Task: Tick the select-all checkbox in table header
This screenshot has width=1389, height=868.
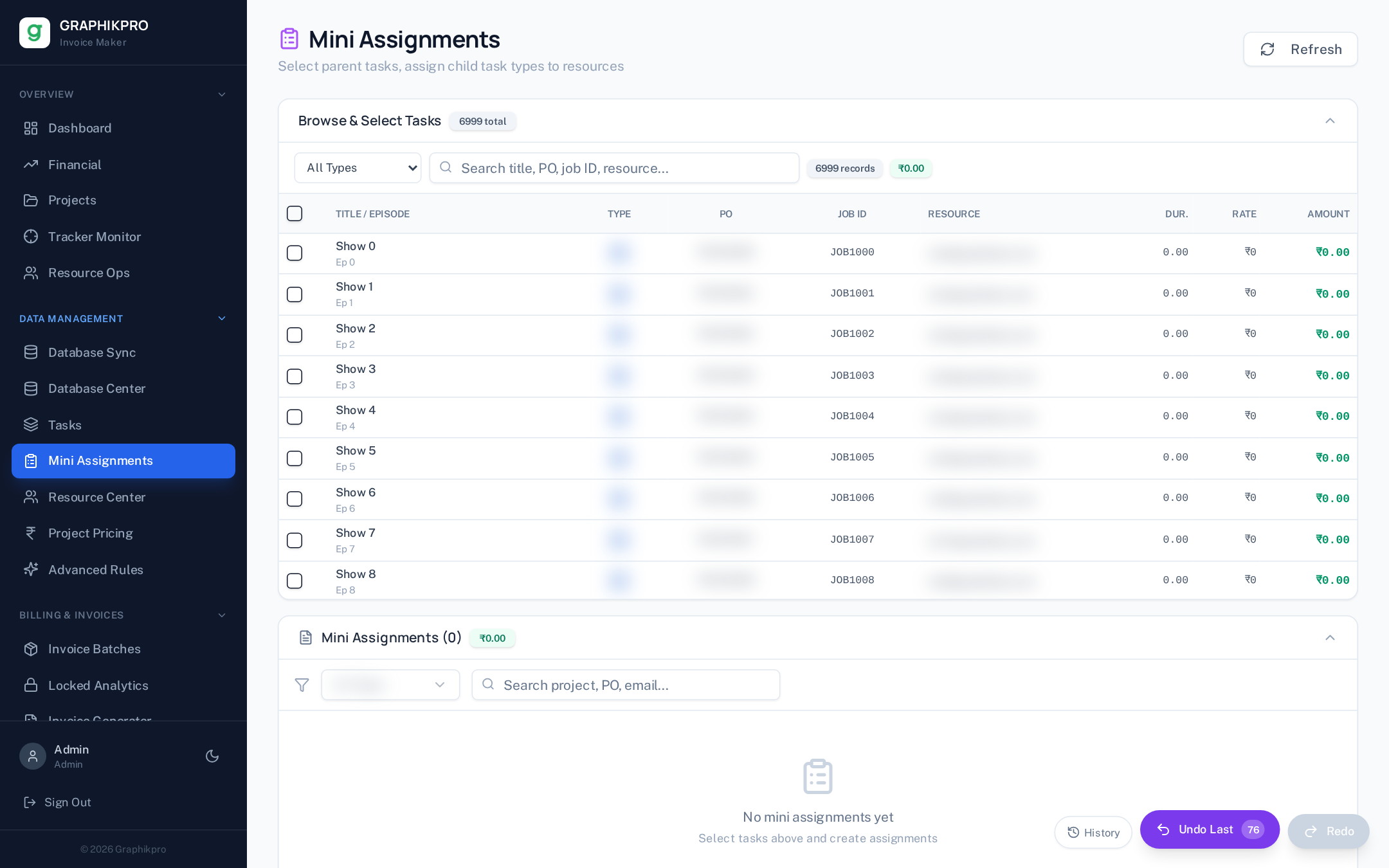Action: point(295,213)
